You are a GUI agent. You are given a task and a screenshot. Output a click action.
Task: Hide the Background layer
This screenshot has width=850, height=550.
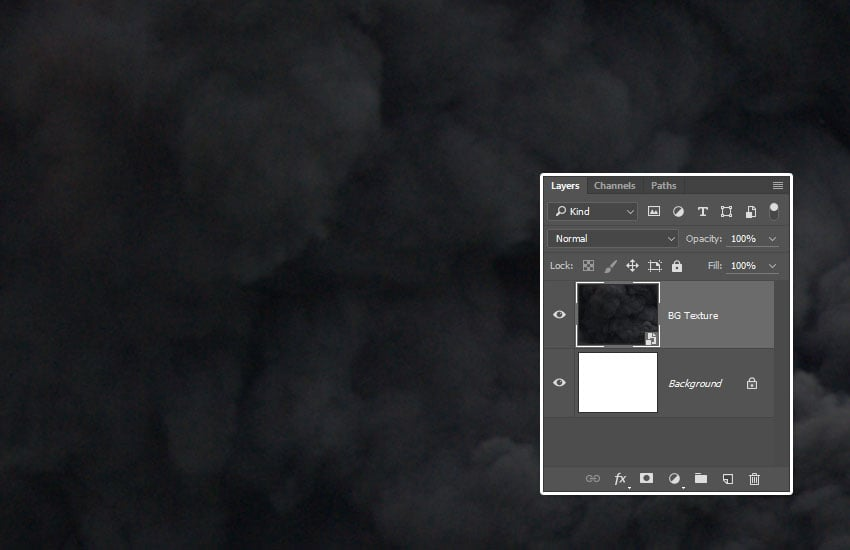(559, 383)
